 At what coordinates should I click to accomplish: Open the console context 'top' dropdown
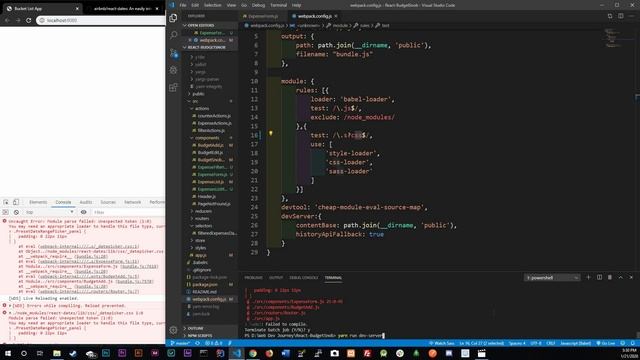pos(49,212)
